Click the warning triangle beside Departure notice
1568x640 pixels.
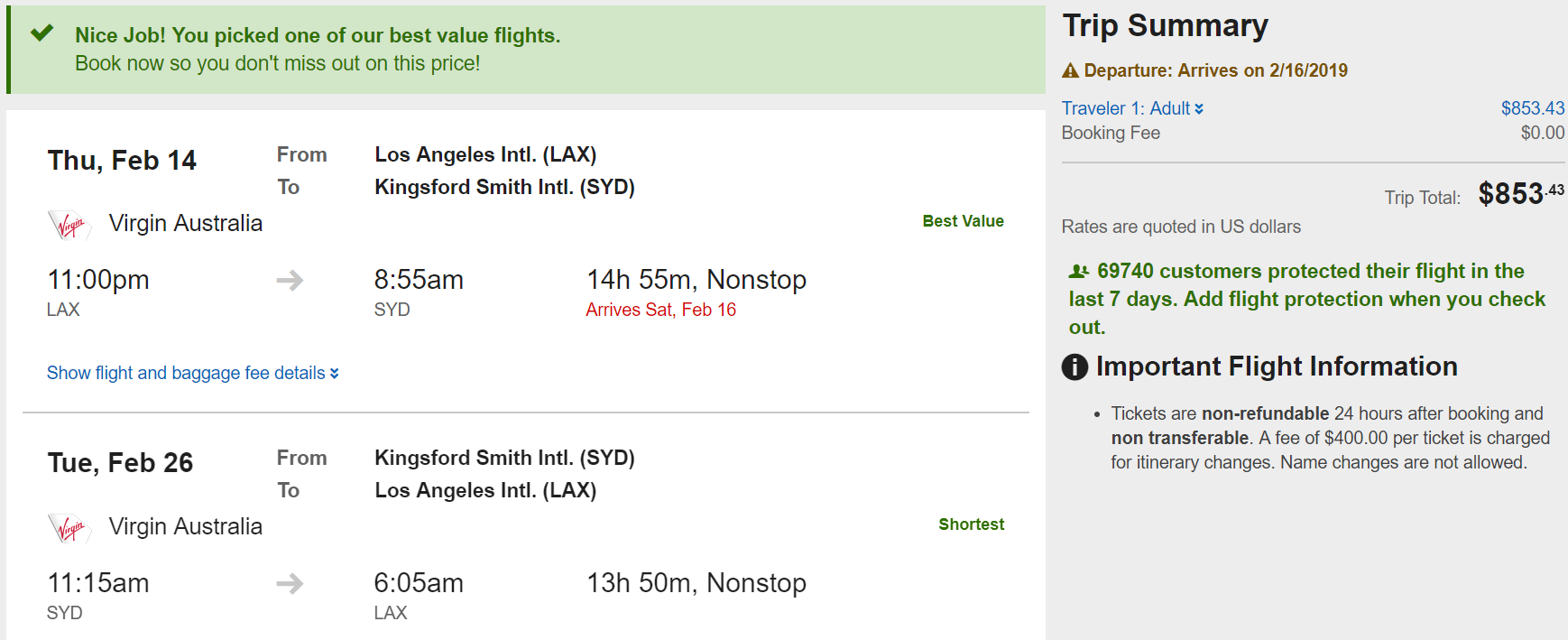click(1070, 70)
